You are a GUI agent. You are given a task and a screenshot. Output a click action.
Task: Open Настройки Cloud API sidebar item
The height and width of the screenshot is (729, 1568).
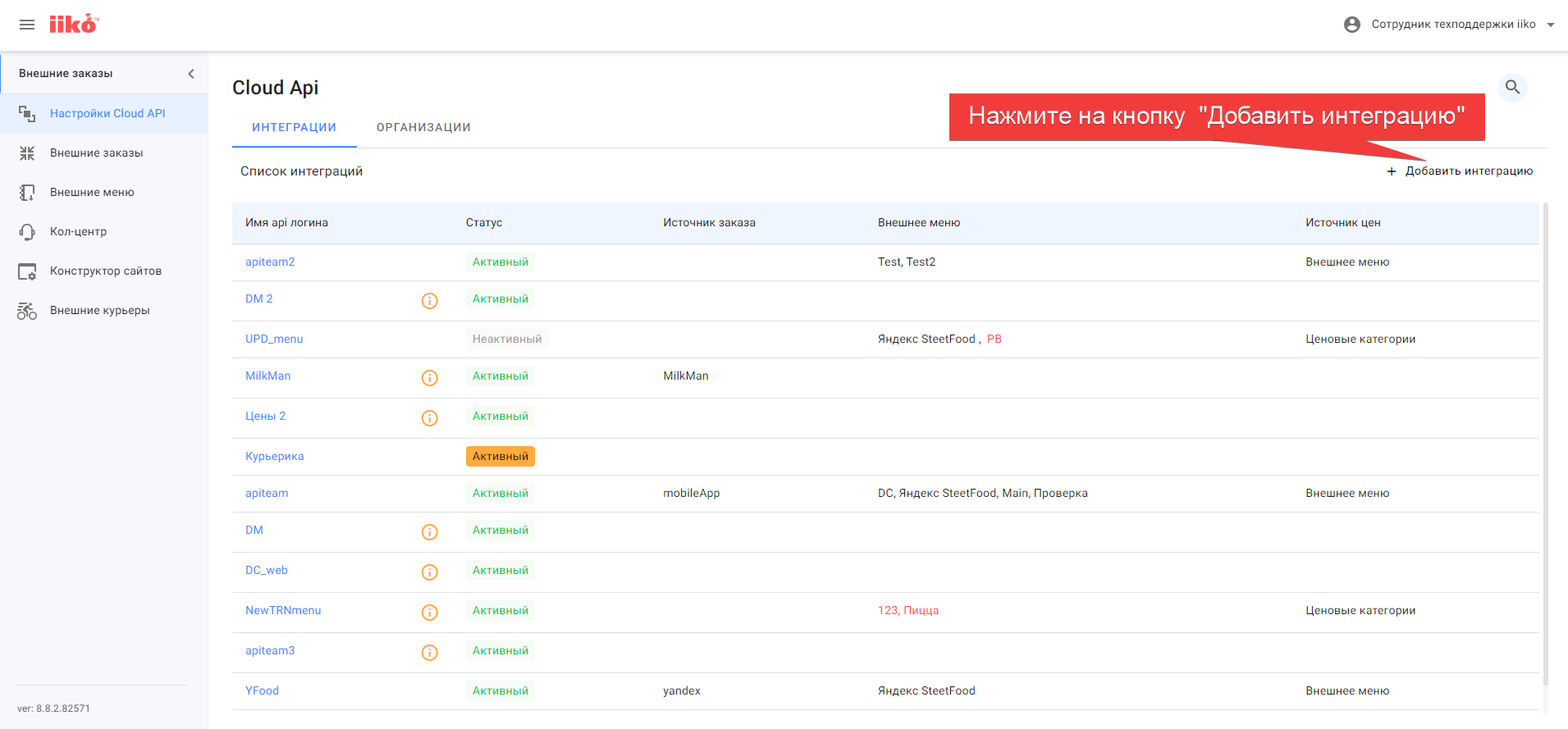(104, 113)
